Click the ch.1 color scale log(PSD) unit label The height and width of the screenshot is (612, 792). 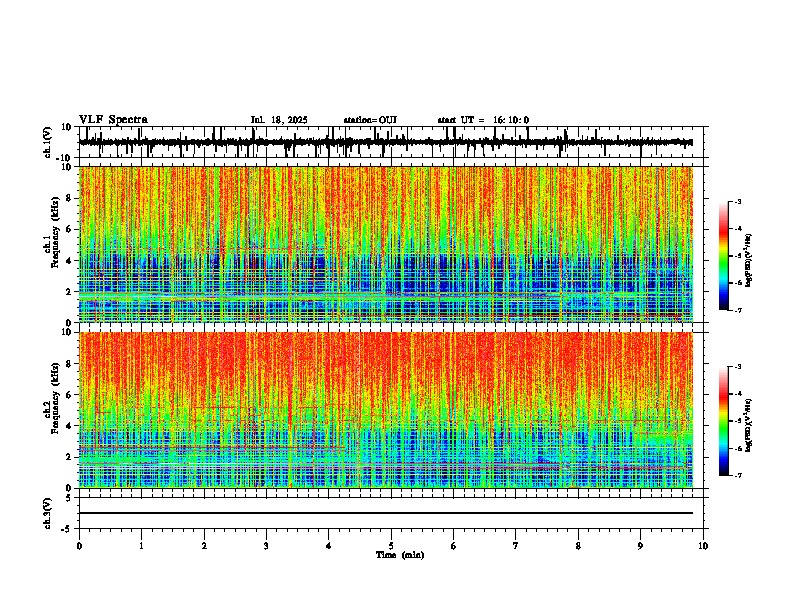pos(748,260)
